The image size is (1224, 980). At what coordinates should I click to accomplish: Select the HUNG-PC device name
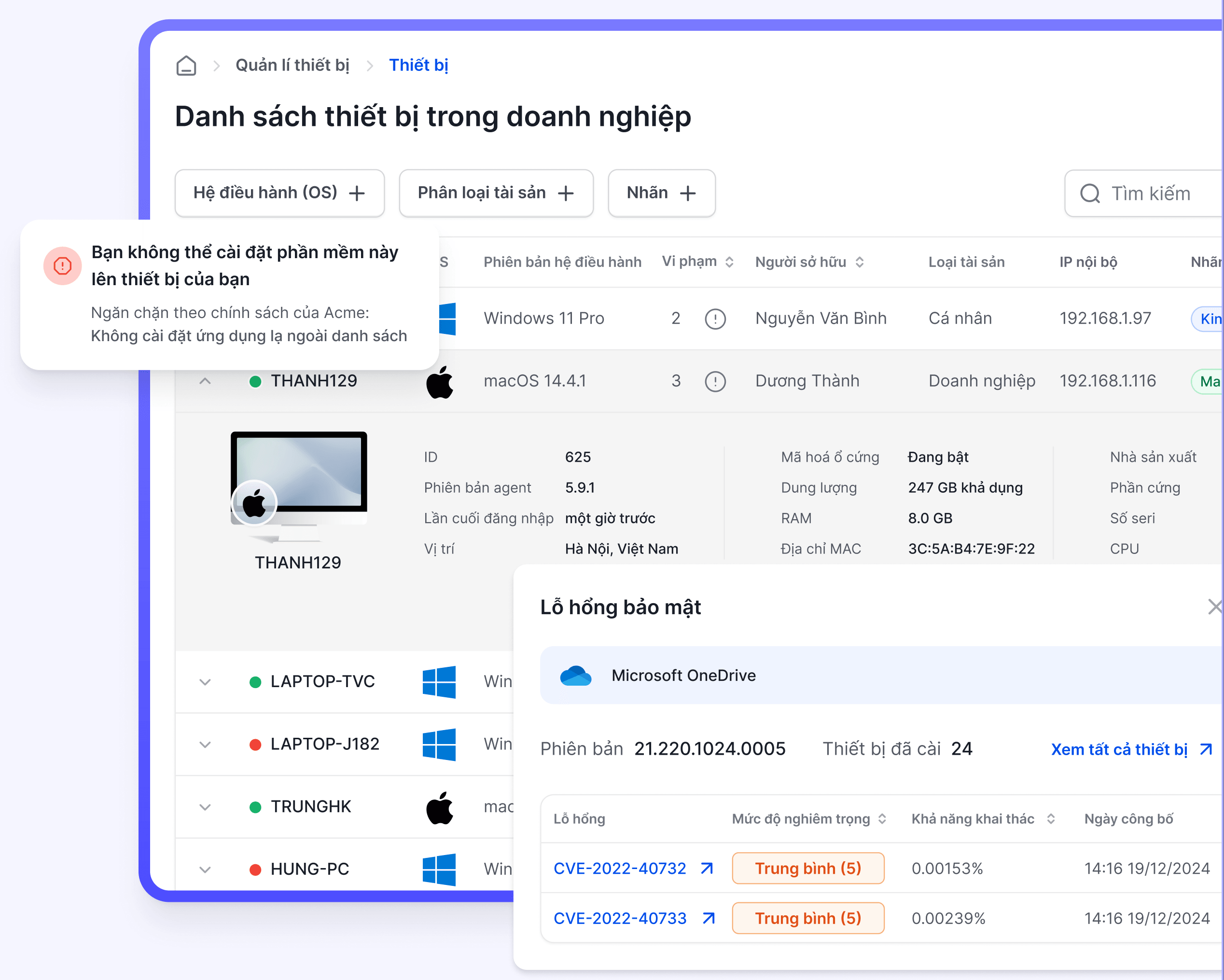click(310, 869)
